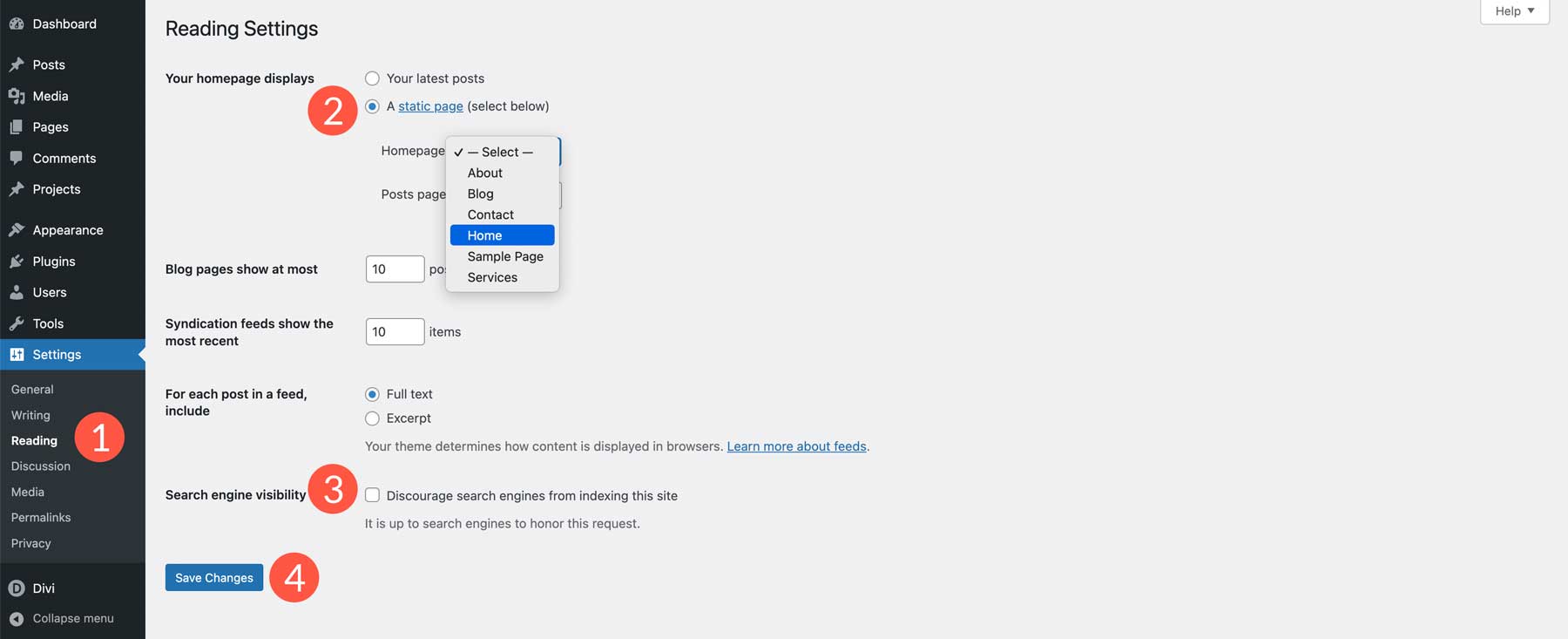Screen dimensions: 1568x639
Task: Choose '— Select —' in the Homepage dropdown
Action: tap(503, 152)
